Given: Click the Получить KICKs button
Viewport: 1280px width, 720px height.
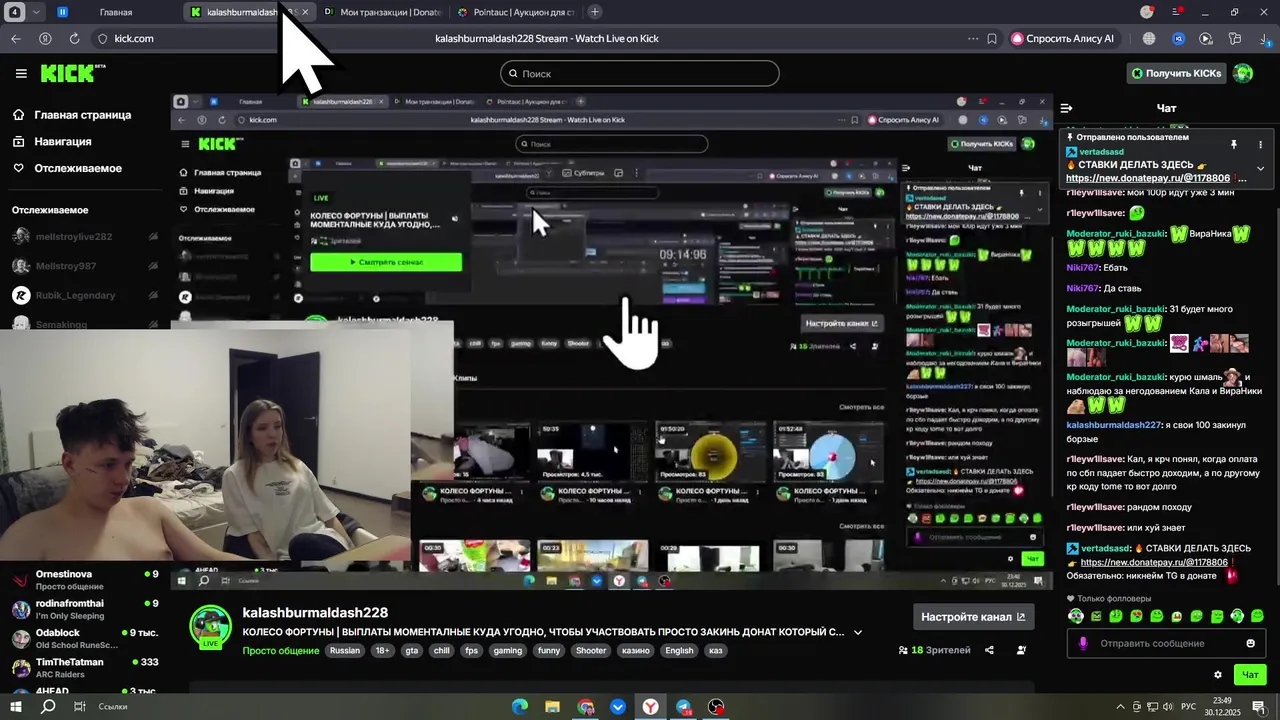Looking at the screenshot, I should coord(1176,73).
